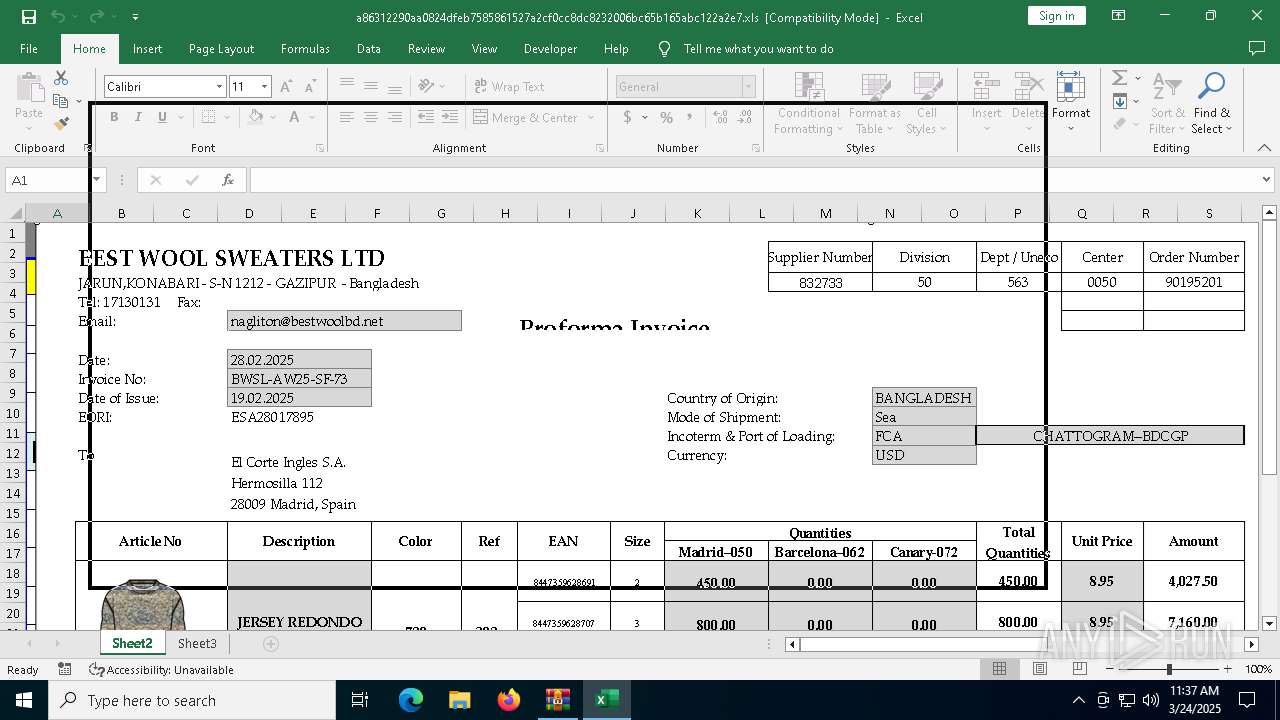Switch to the Data tab
Screen dimensions: 1280x720
point(369,48)
